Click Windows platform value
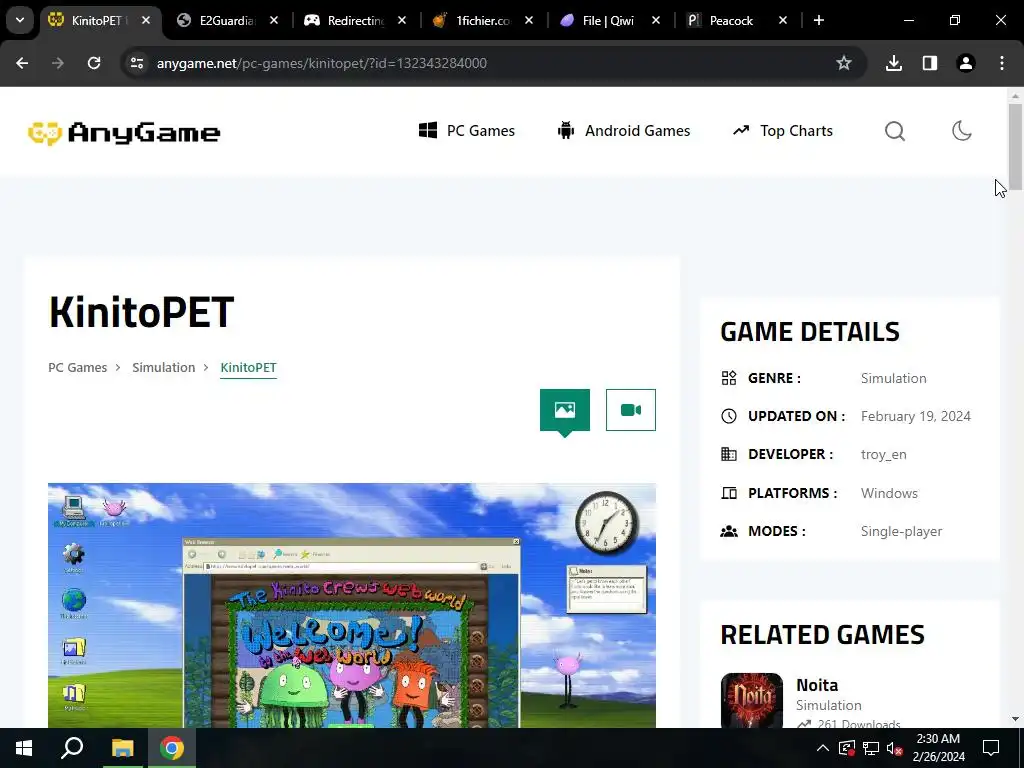The height and width of the screenshot is (768, 1024). 889,493
